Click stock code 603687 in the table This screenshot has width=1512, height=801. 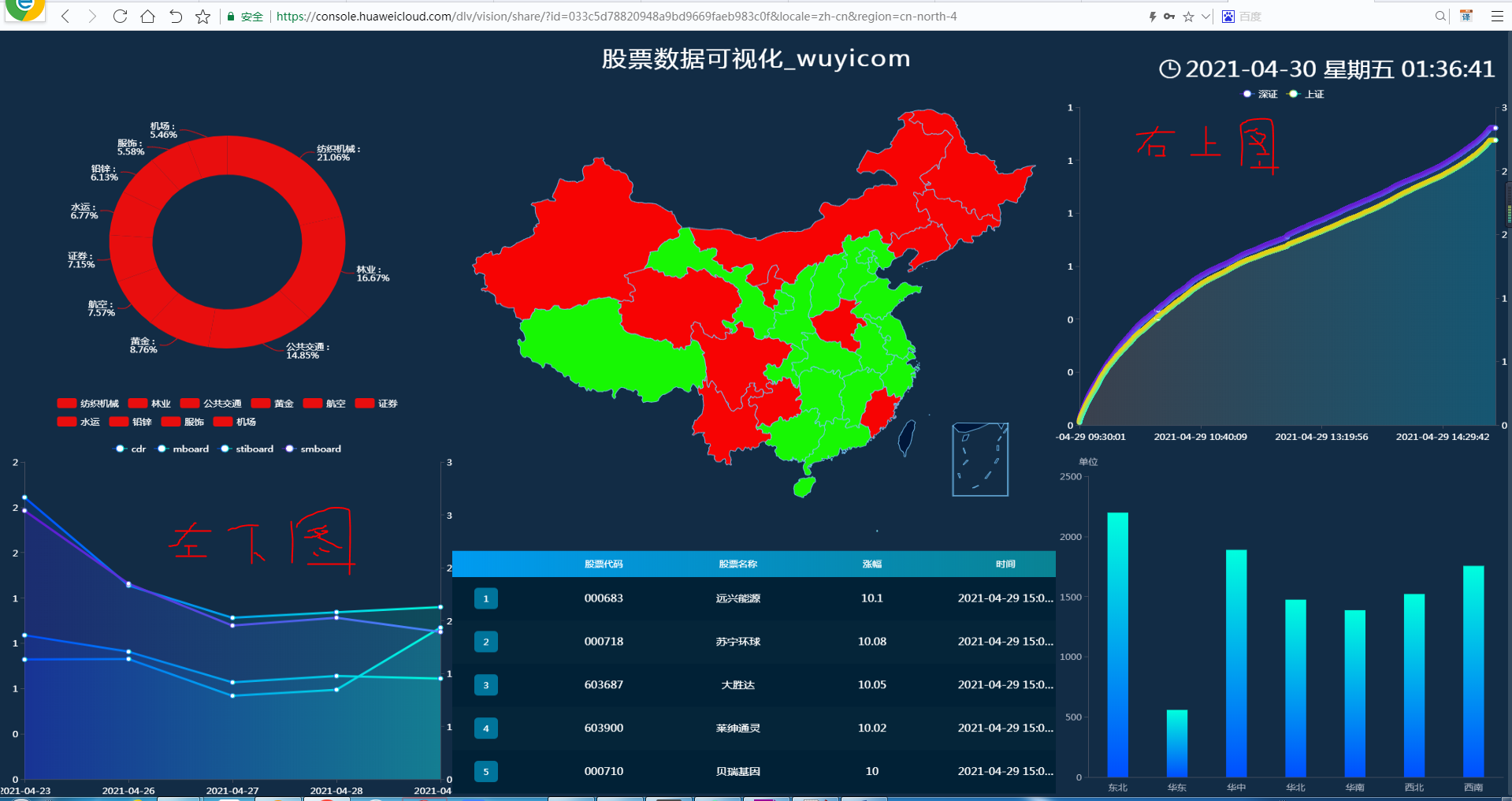tap(604, 685)
